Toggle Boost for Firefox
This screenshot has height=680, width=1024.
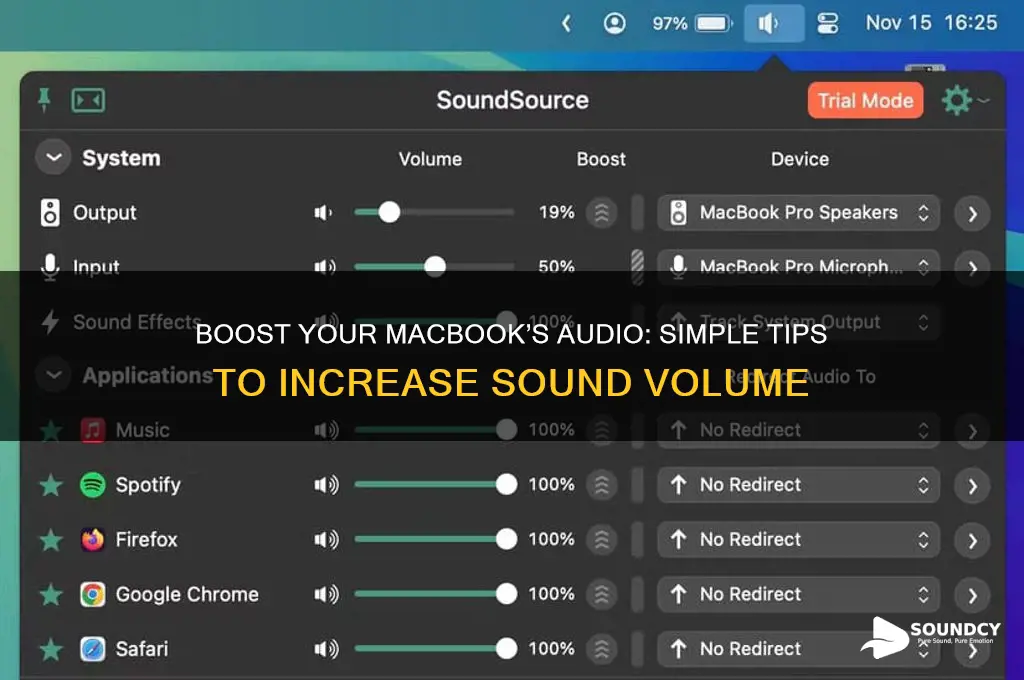pos(601,540)
